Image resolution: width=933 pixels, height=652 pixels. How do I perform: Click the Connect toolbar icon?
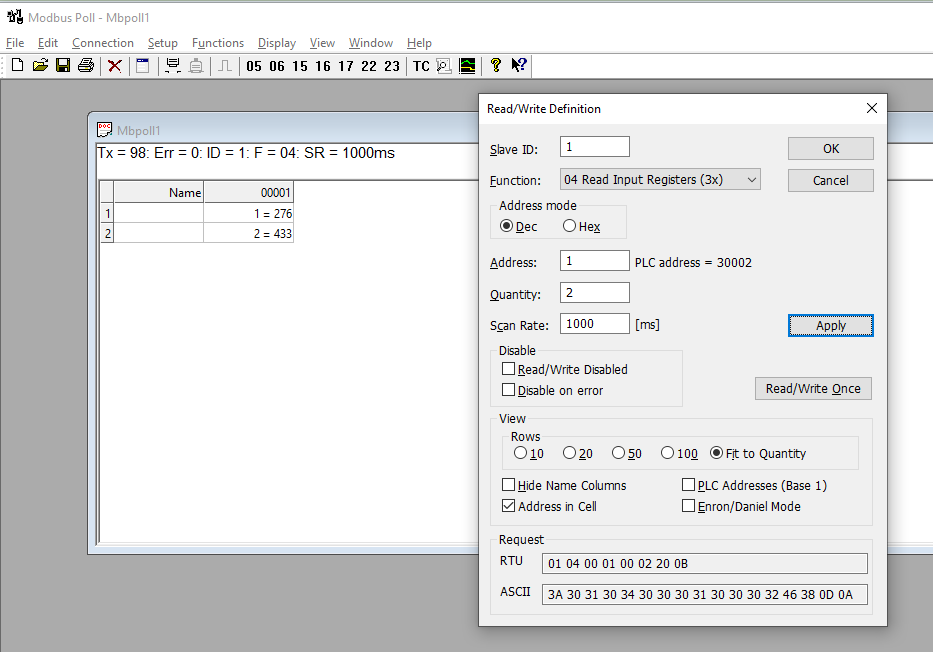point(173,65)
